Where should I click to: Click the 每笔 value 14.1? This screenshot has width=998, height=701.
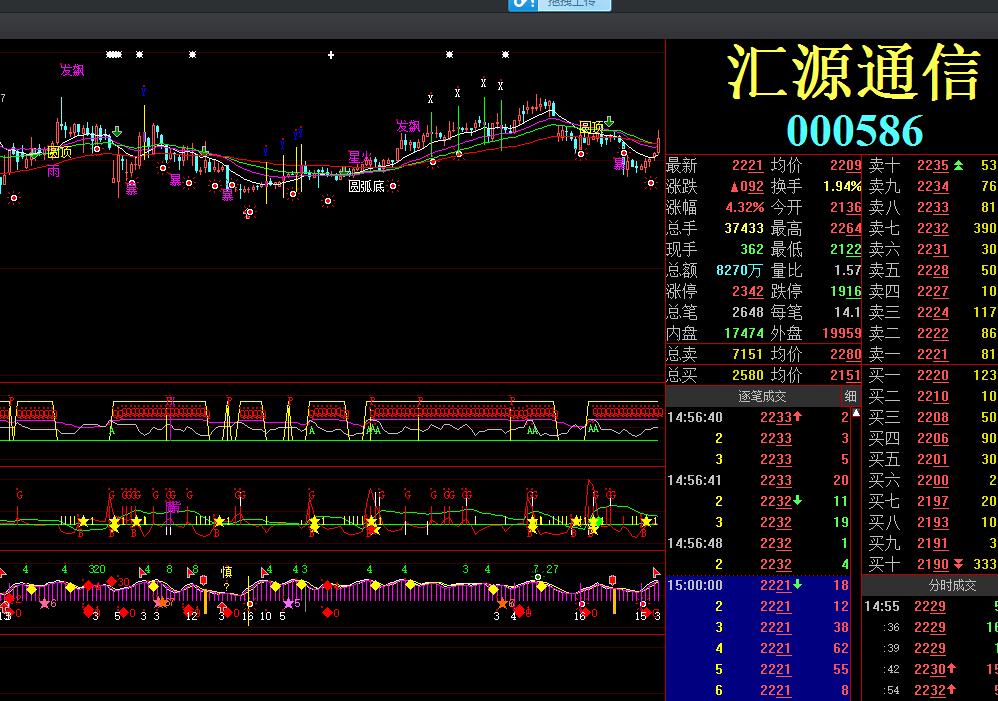(848, 313)
